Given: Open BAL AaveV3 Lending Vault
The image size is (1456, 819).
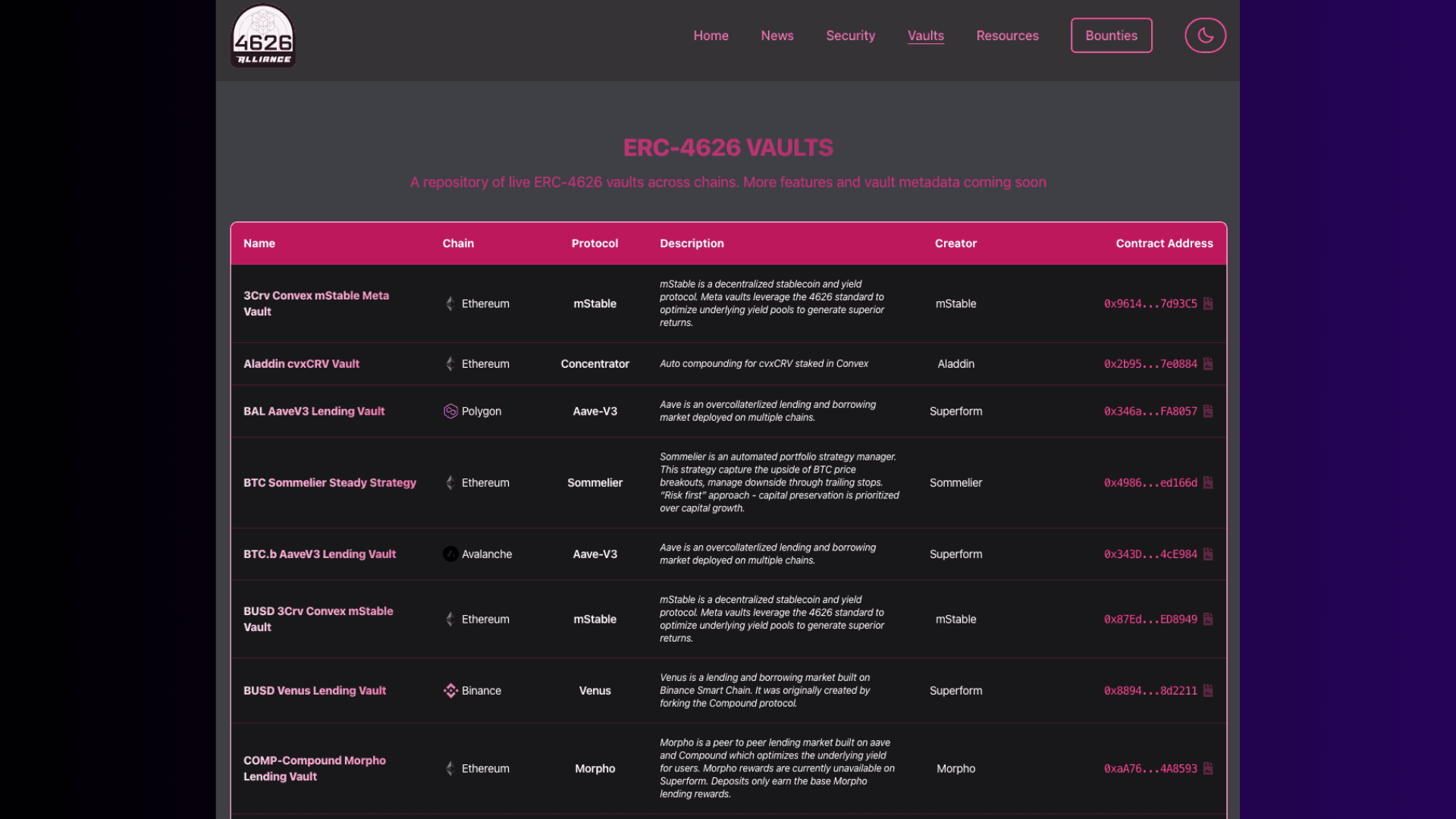Looking at the screenshot, I should tap(314, 411).
